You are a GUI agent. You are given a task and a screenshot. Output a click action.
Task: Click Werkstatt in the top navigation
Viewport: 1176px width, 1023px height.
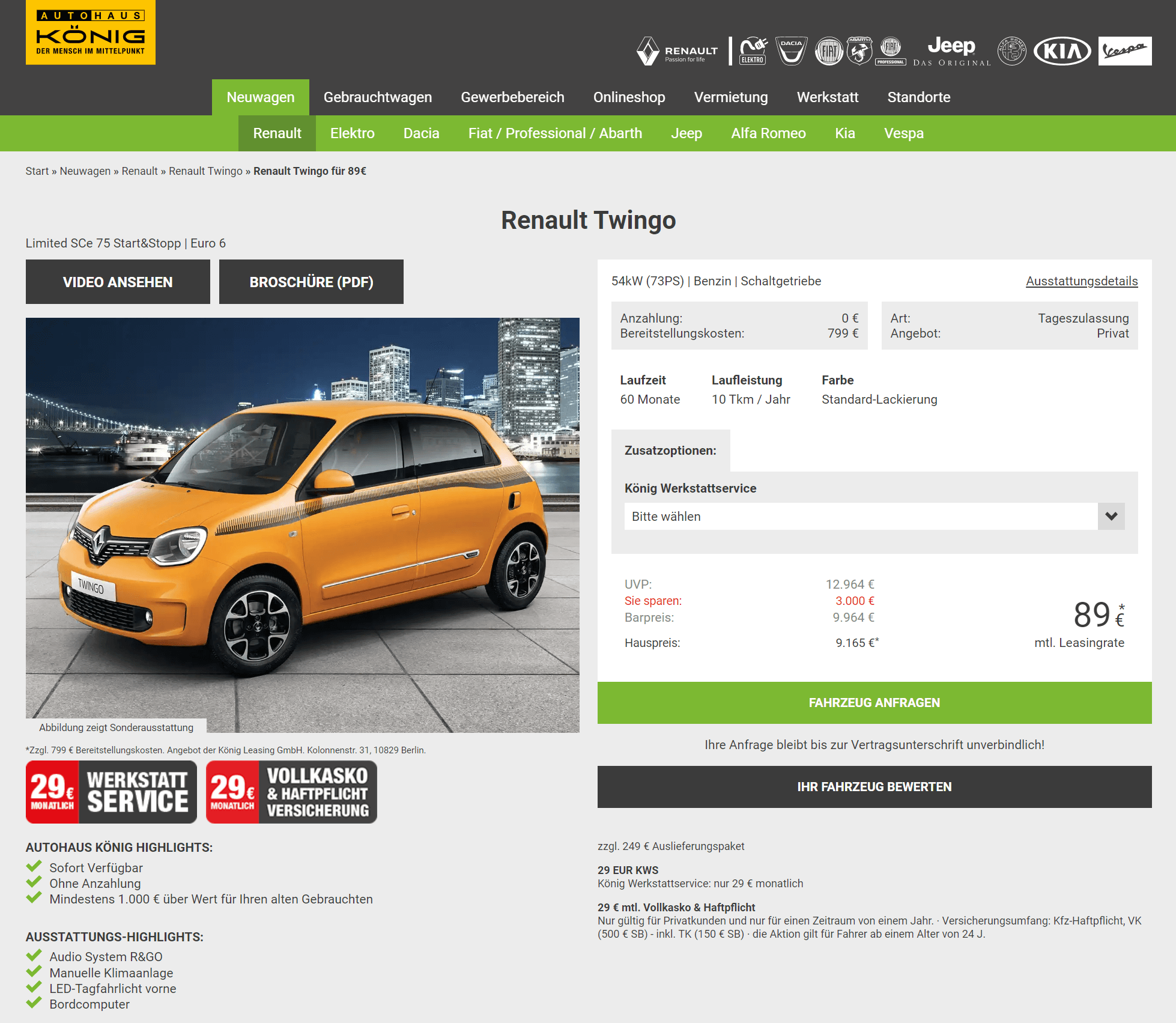point(828,97)
